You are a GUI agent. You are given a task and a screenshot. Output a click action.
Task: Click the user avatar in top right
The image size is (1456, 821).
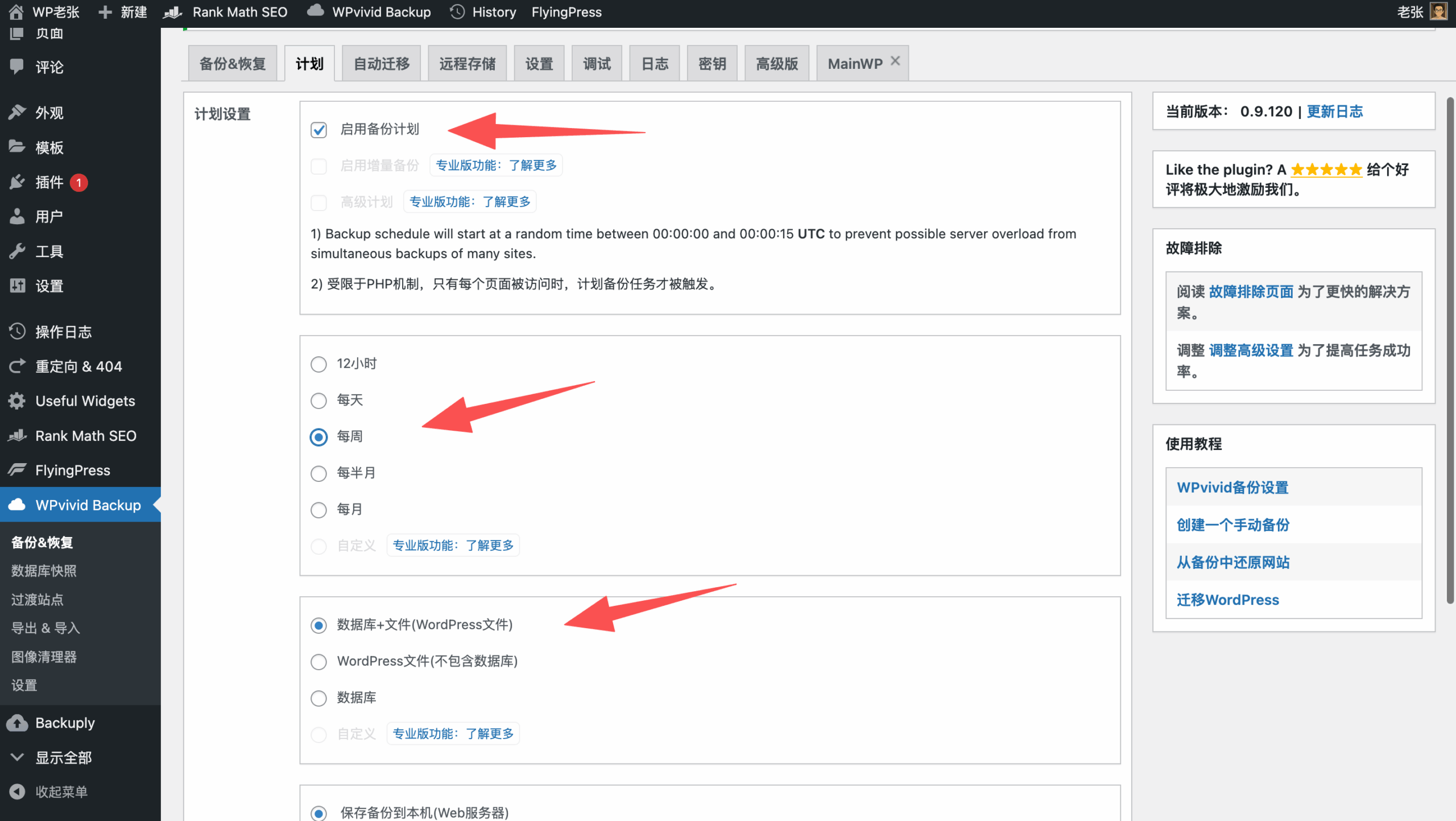click(x=1439, y=11)
